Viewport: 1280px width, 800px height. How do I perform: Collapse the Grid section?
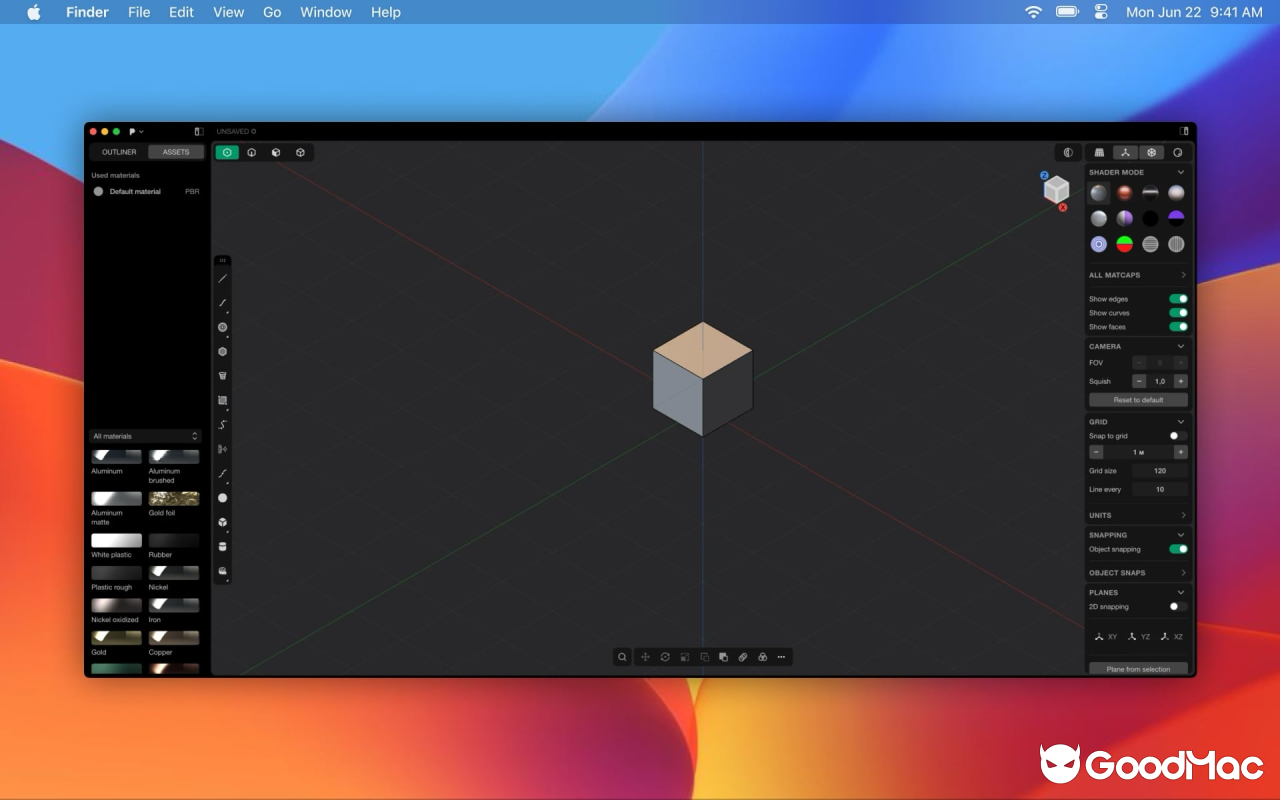[1181, 422]
